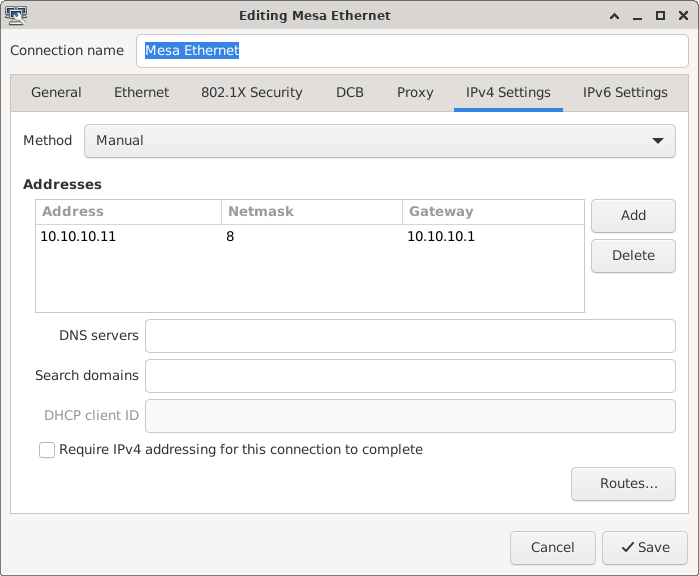Go to the 802.1X Security tab

tap(251, 93)
